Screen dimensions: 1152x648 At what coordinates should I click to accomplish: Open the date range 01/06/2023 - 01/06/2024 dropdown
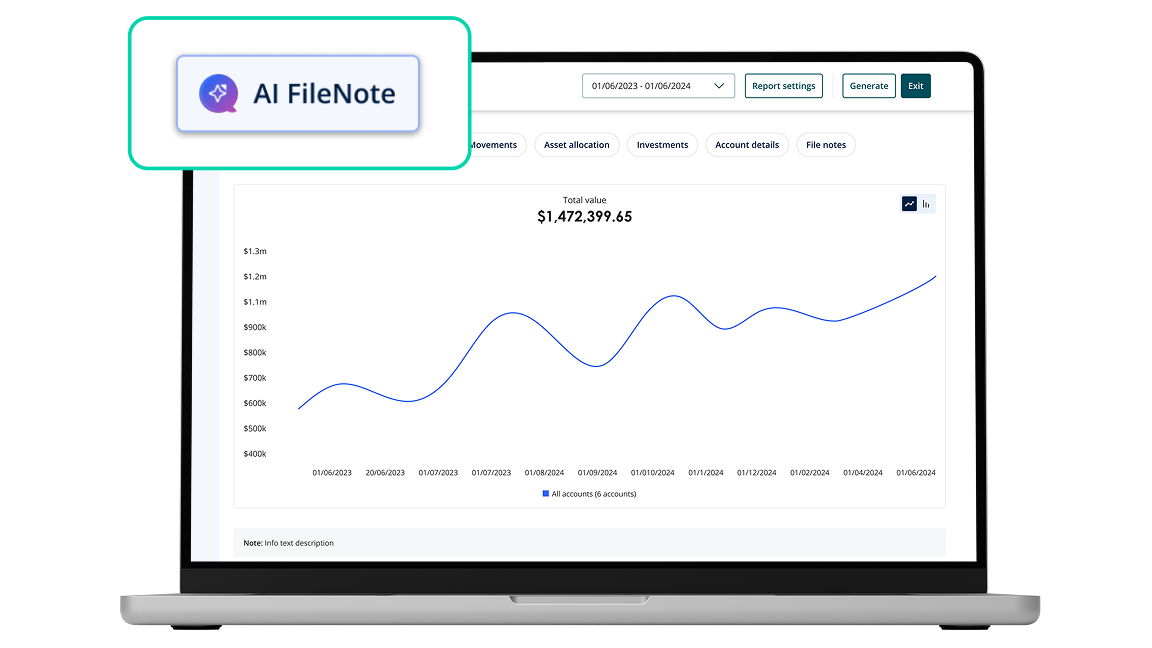pos(658,86)
